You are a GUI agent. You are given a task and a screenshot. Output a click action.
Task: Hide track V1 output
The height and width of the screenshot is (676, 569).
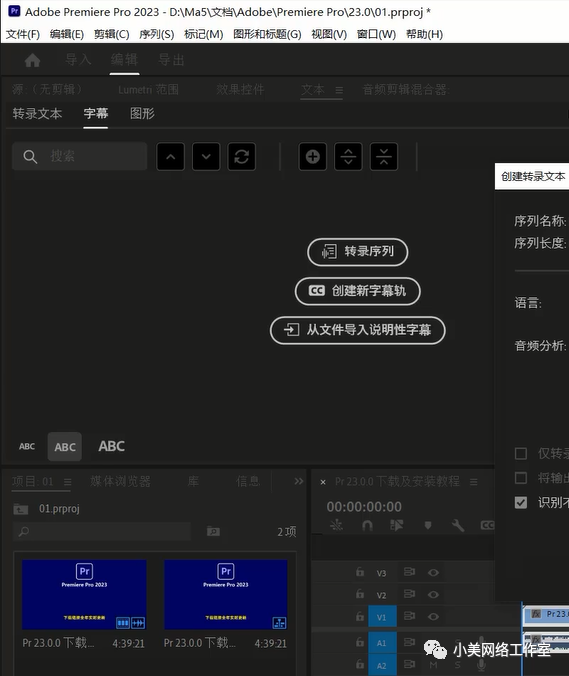[x=433, y=617]
